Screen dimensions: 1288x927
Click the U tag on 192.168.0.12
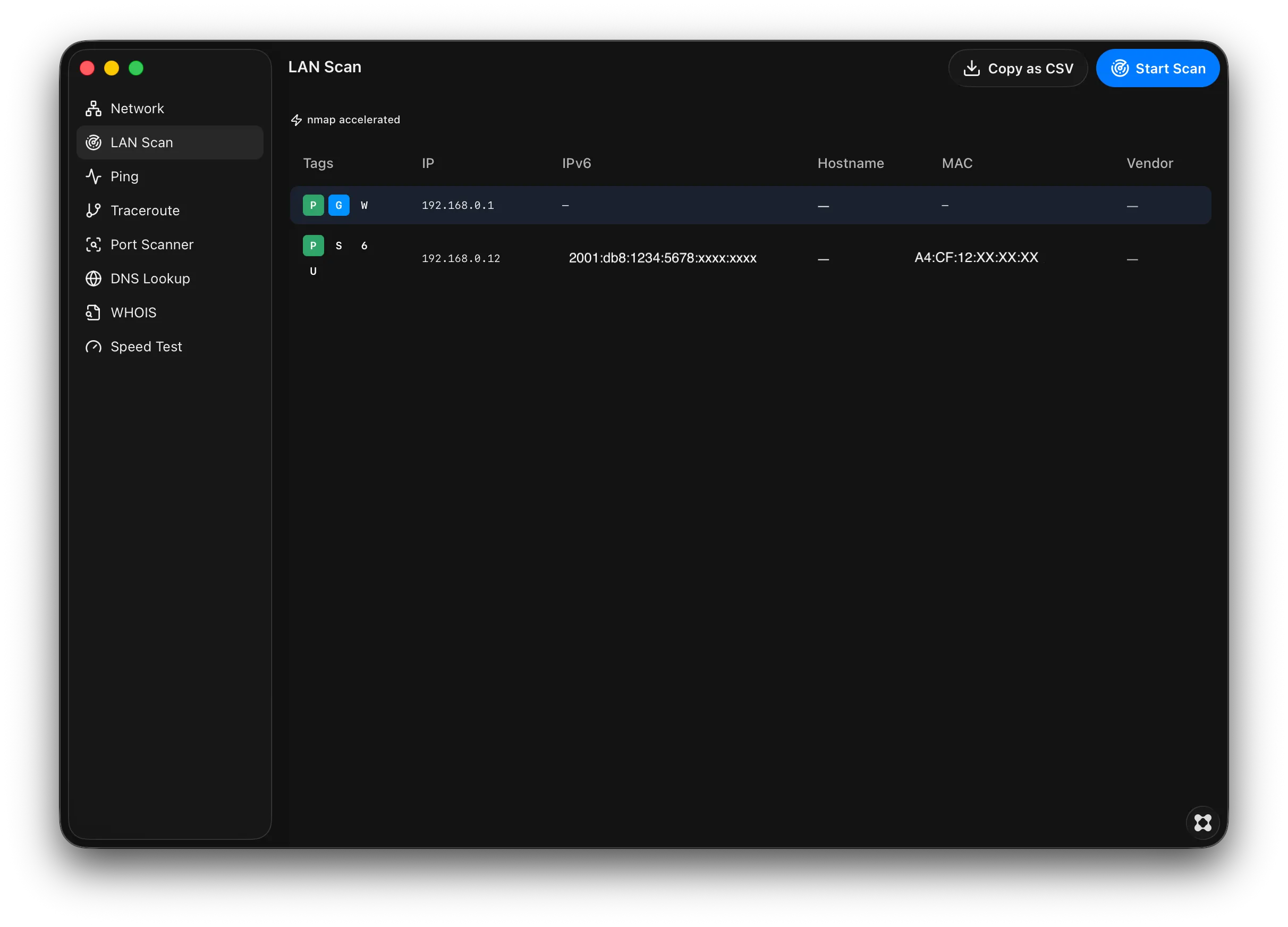pos(313,271)
